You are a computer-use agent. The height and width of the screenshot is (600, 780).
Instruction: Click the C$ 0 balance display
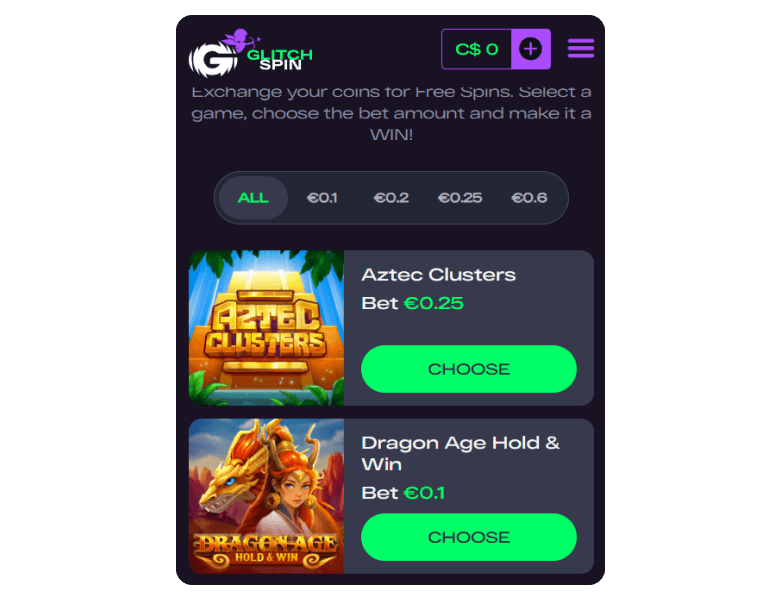pos(477,49)
